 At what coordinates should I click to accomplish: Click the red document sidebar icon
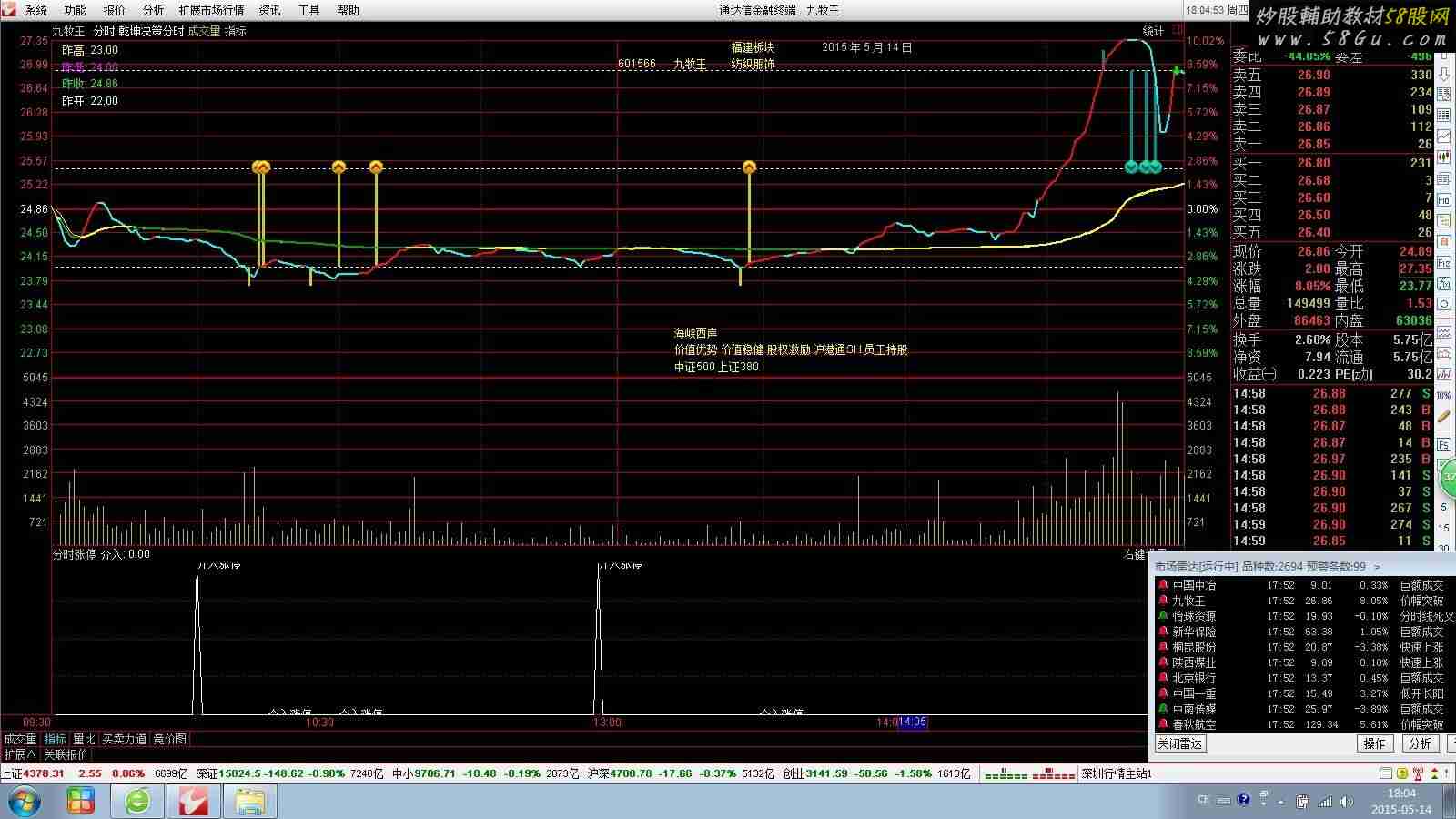[x=1443, y=241]
